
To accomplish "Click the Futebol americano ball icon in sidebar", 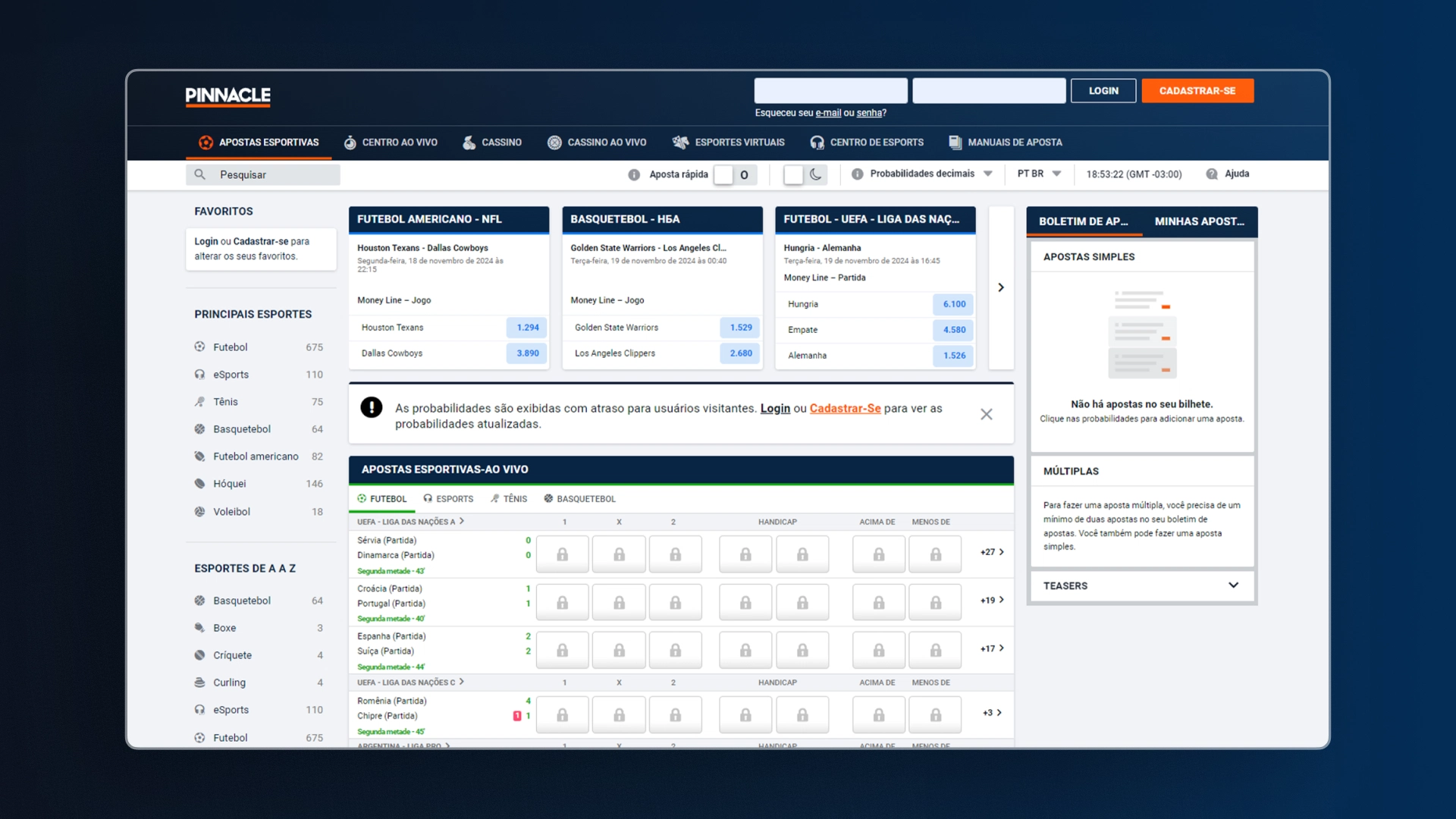I will tap(199, 456).
